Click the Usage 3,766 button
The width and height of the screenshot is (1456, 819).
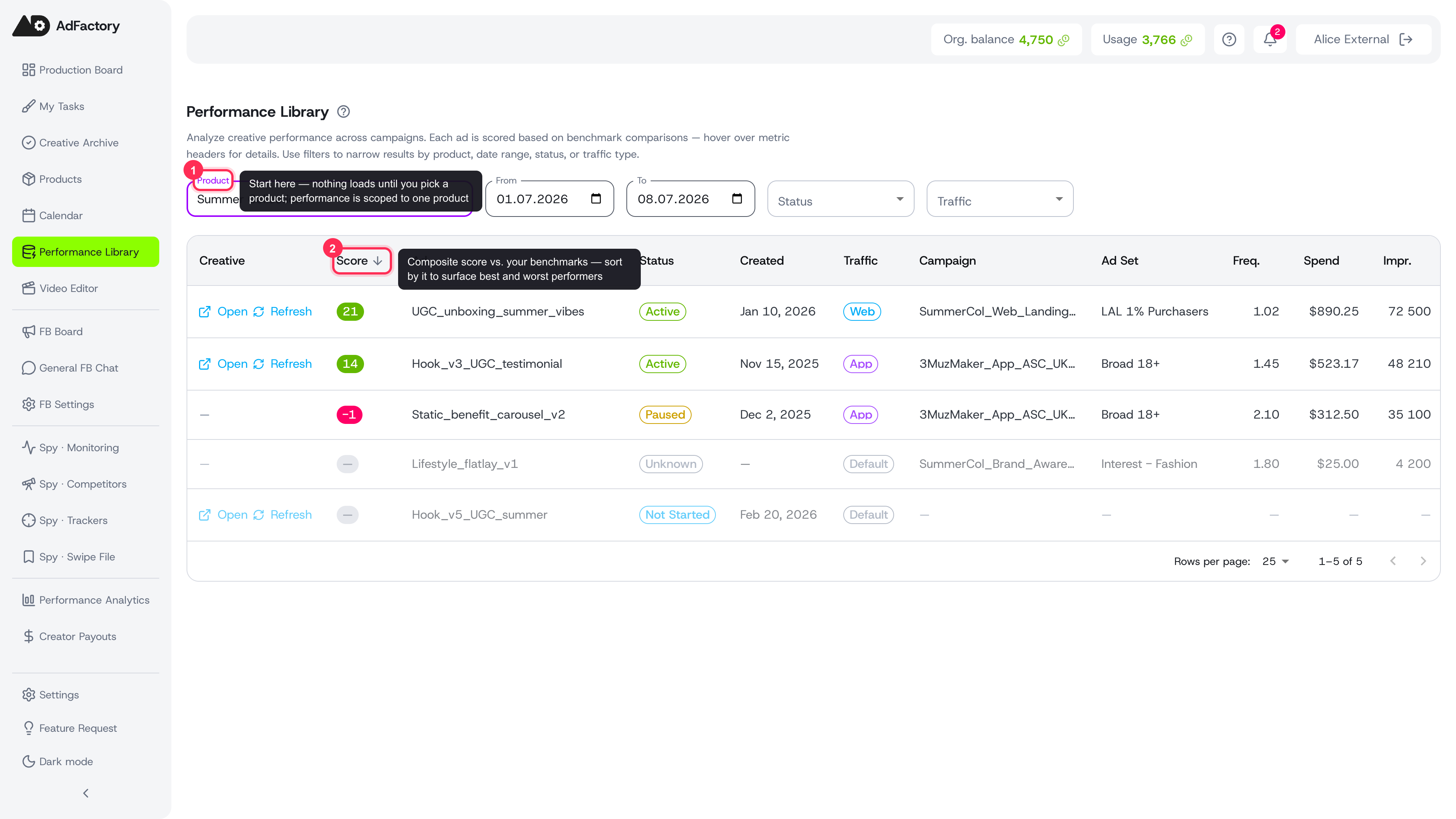pyautogui.click(x=1147, y=39)
